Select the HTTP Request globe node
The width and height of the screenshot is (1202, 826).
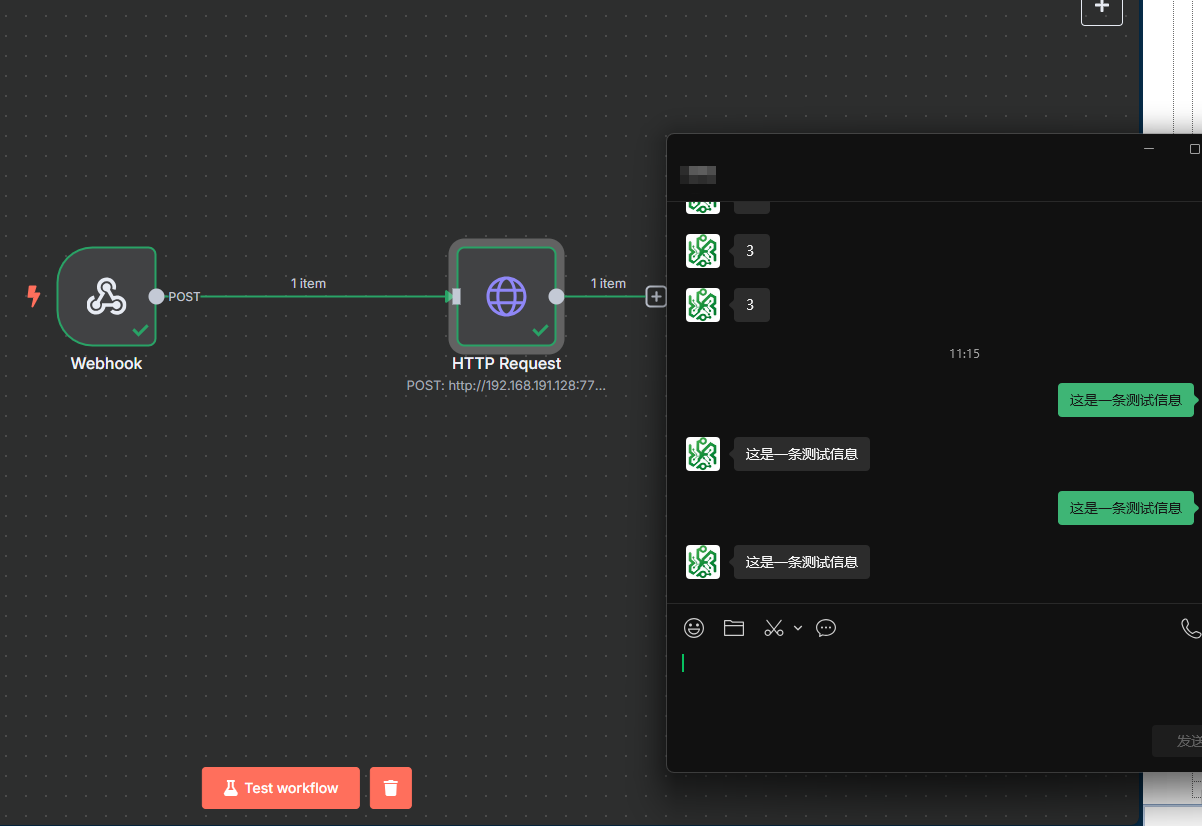506,296
